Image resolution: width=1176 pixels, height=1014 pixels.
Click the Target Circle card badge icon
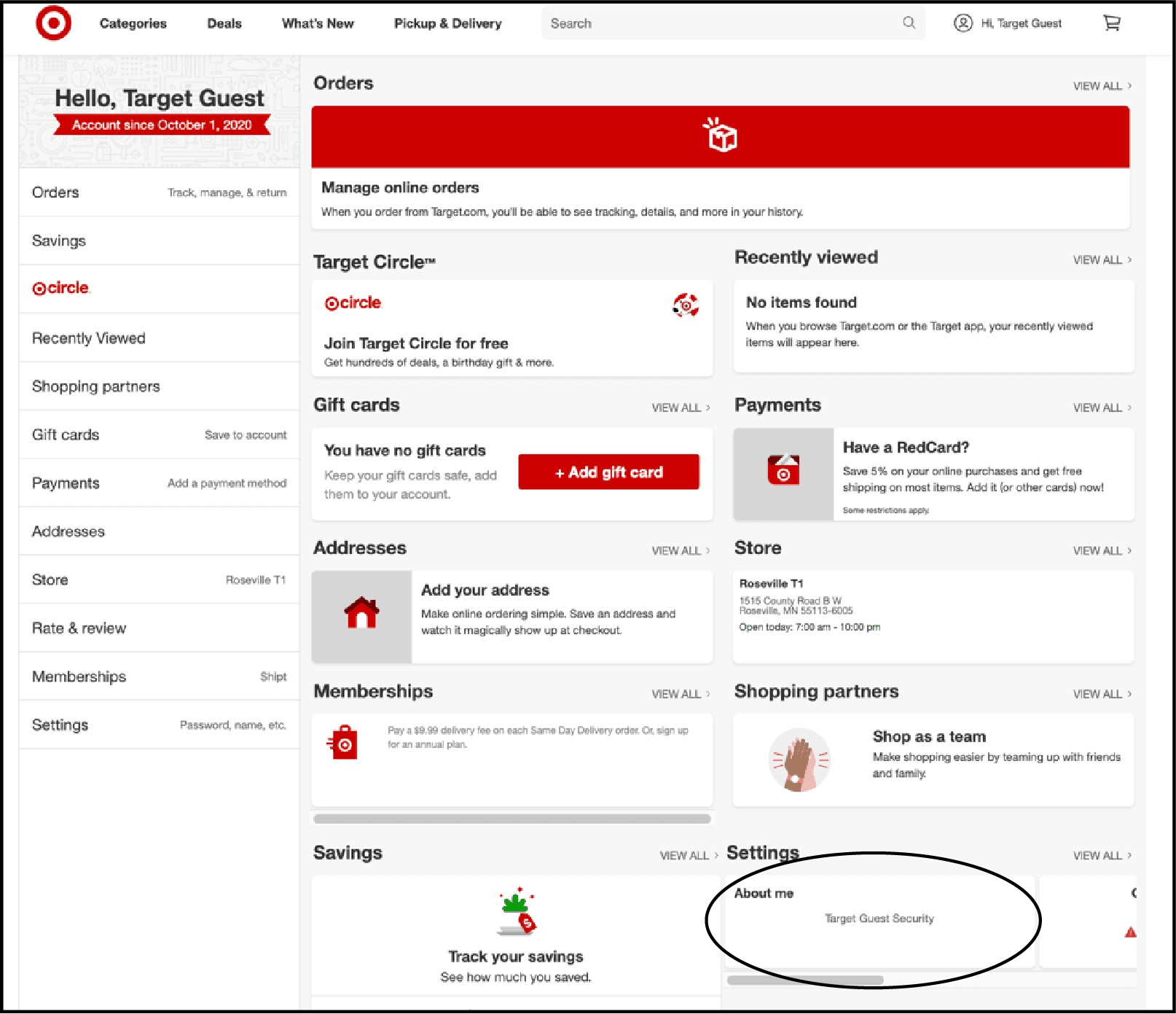click(x=686, y=305)
